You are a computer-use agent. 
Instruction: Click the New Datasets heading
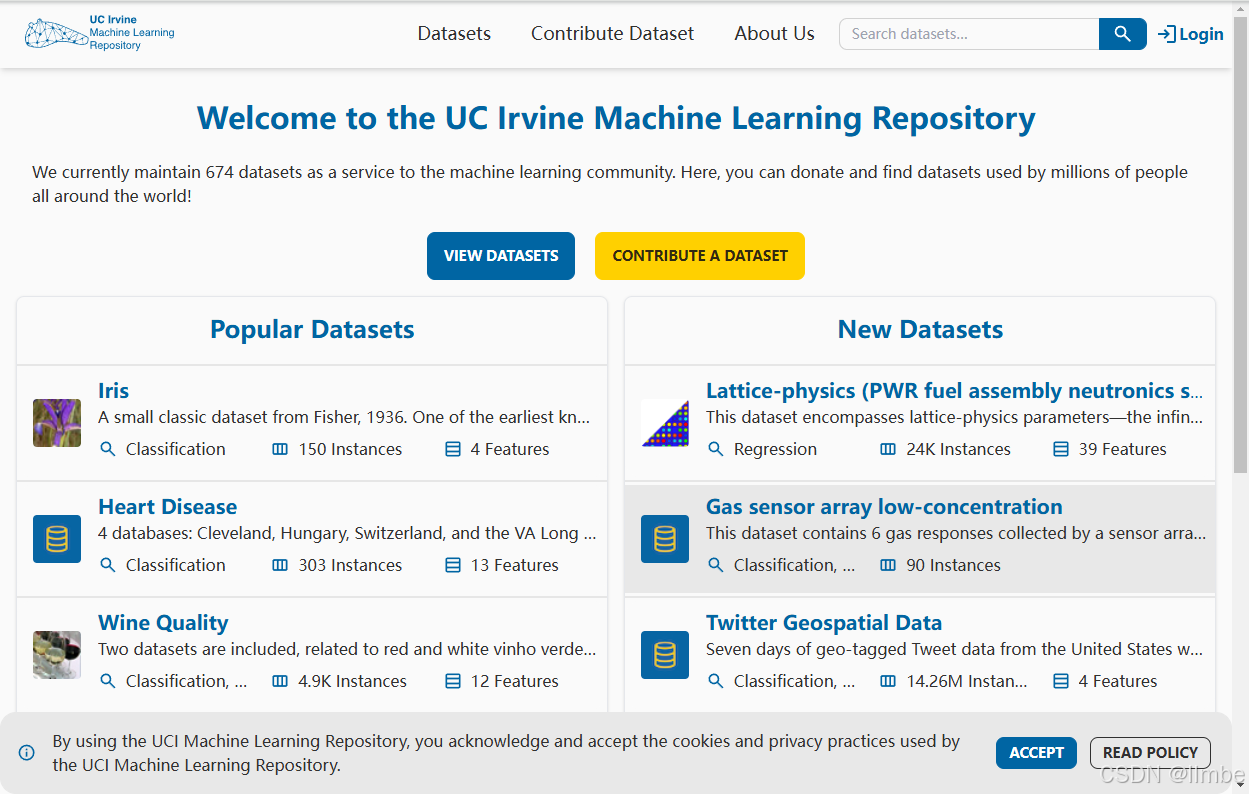[920, 330]
